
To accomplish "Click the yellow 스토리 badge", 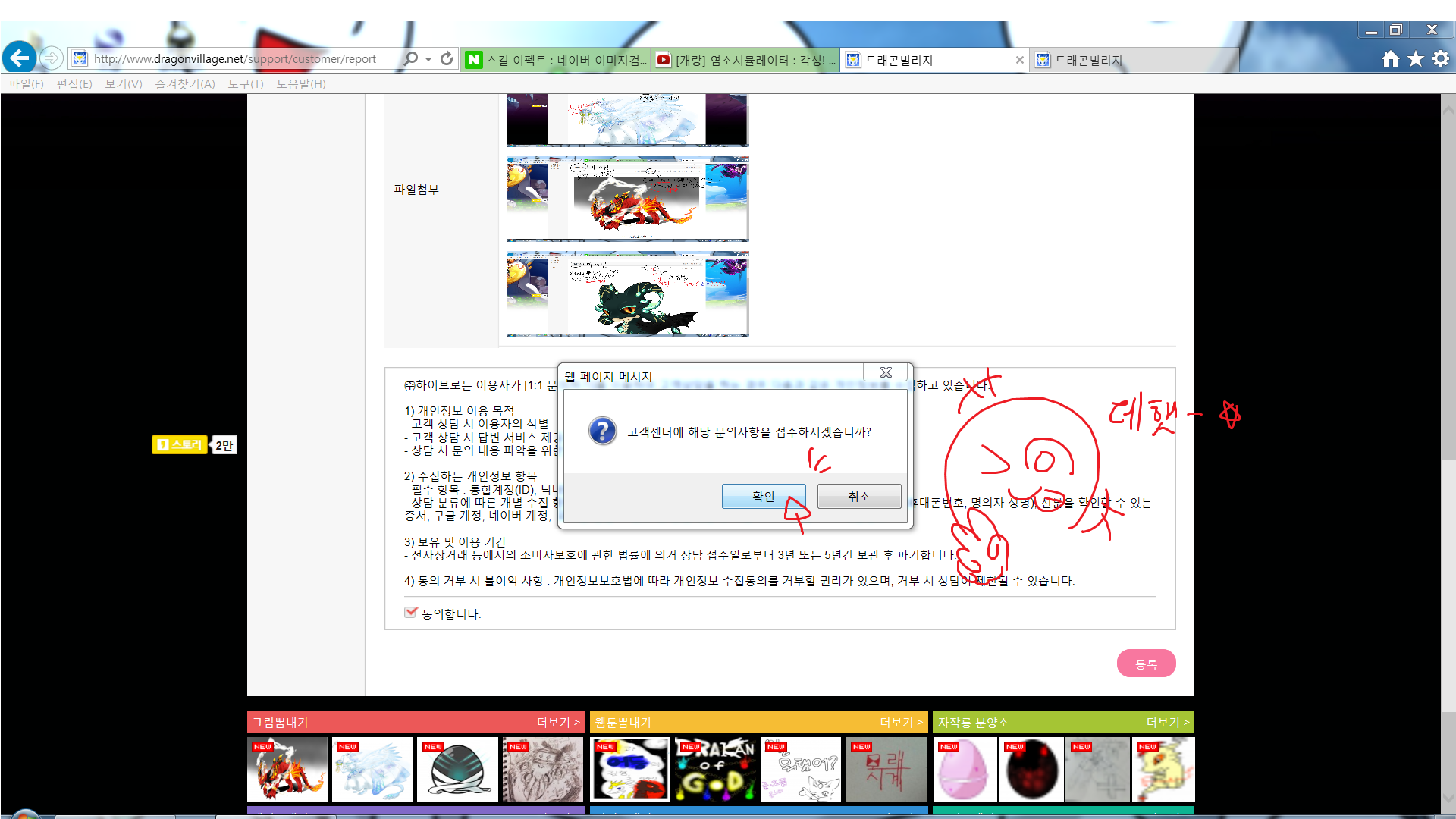I will [x=180, y=444].
